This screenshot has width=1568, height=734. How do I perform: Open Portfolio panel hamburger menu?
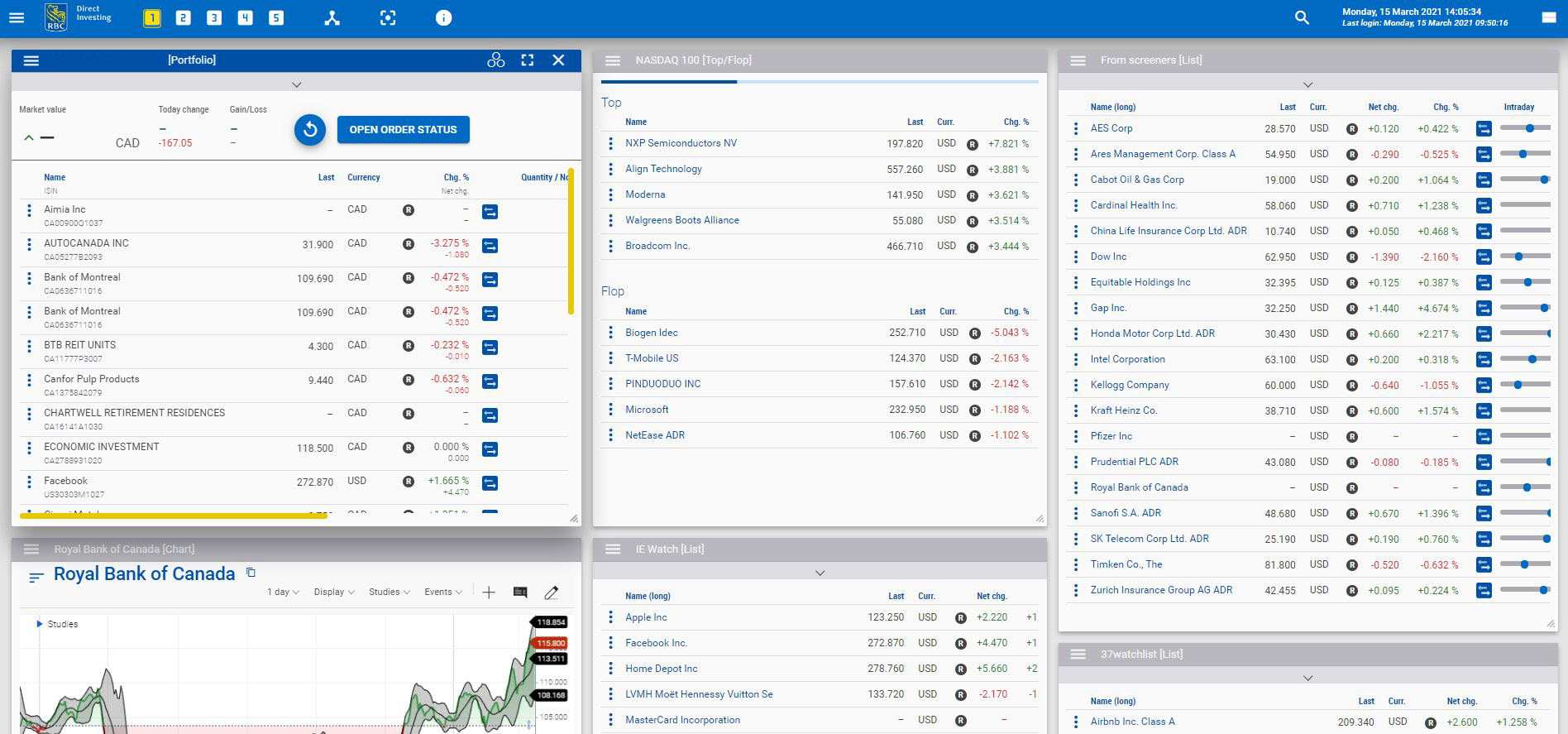tap(31, 60)
